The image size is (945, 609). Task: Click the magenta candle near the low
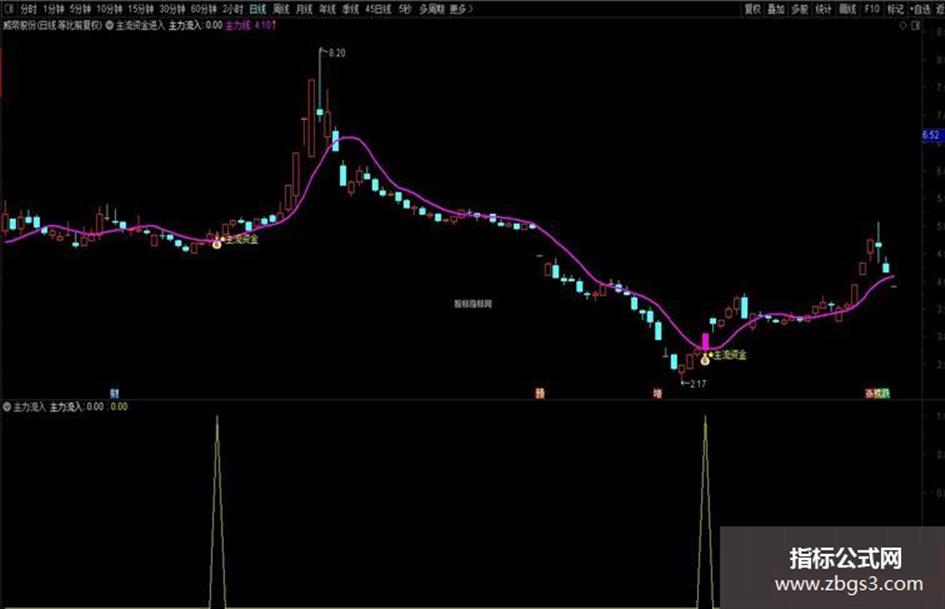click(x=705, y=341)
